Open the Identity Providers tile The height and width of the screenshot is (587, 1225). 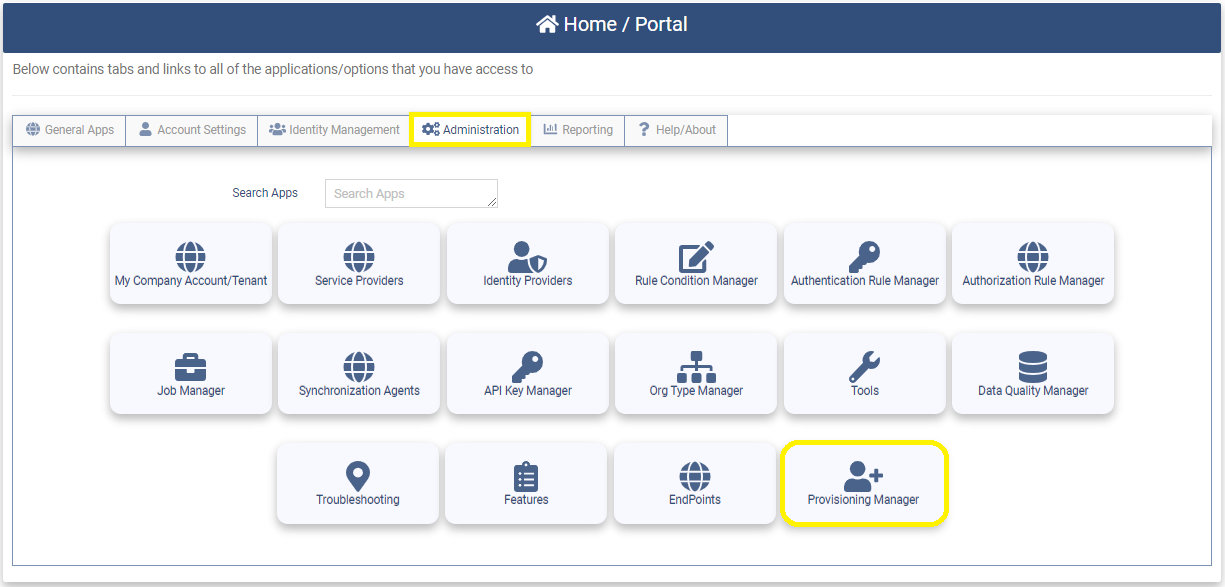(x=527, y=264)
